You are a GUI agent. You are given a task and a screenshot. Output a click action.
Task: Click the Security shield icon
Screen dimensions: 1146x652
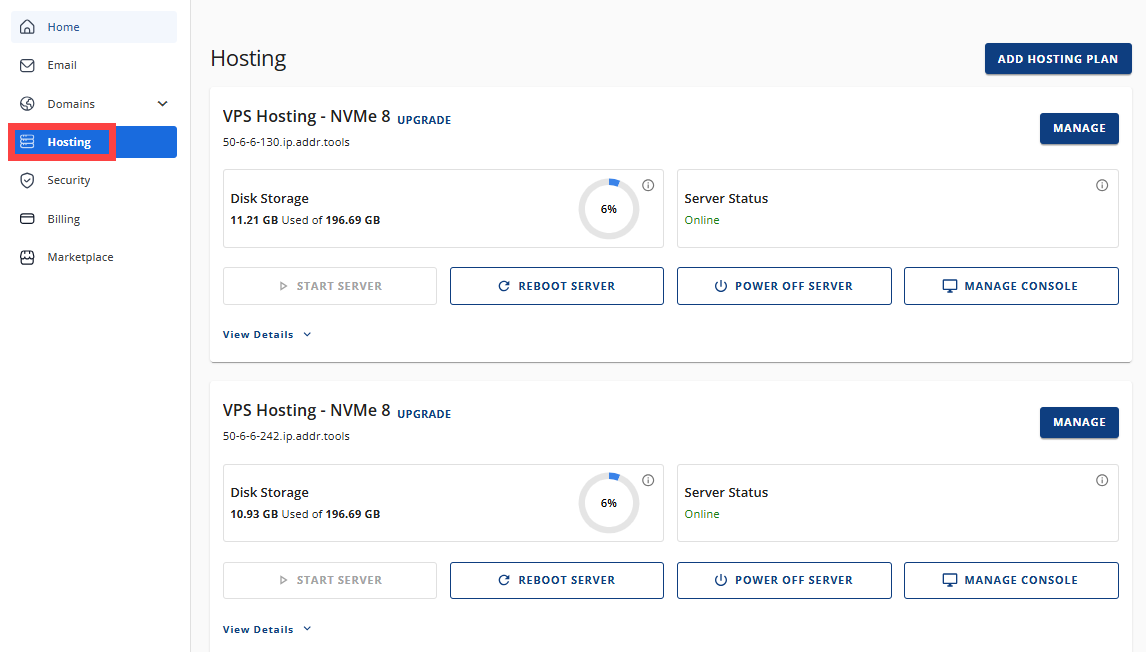click(x=27, y=180)
